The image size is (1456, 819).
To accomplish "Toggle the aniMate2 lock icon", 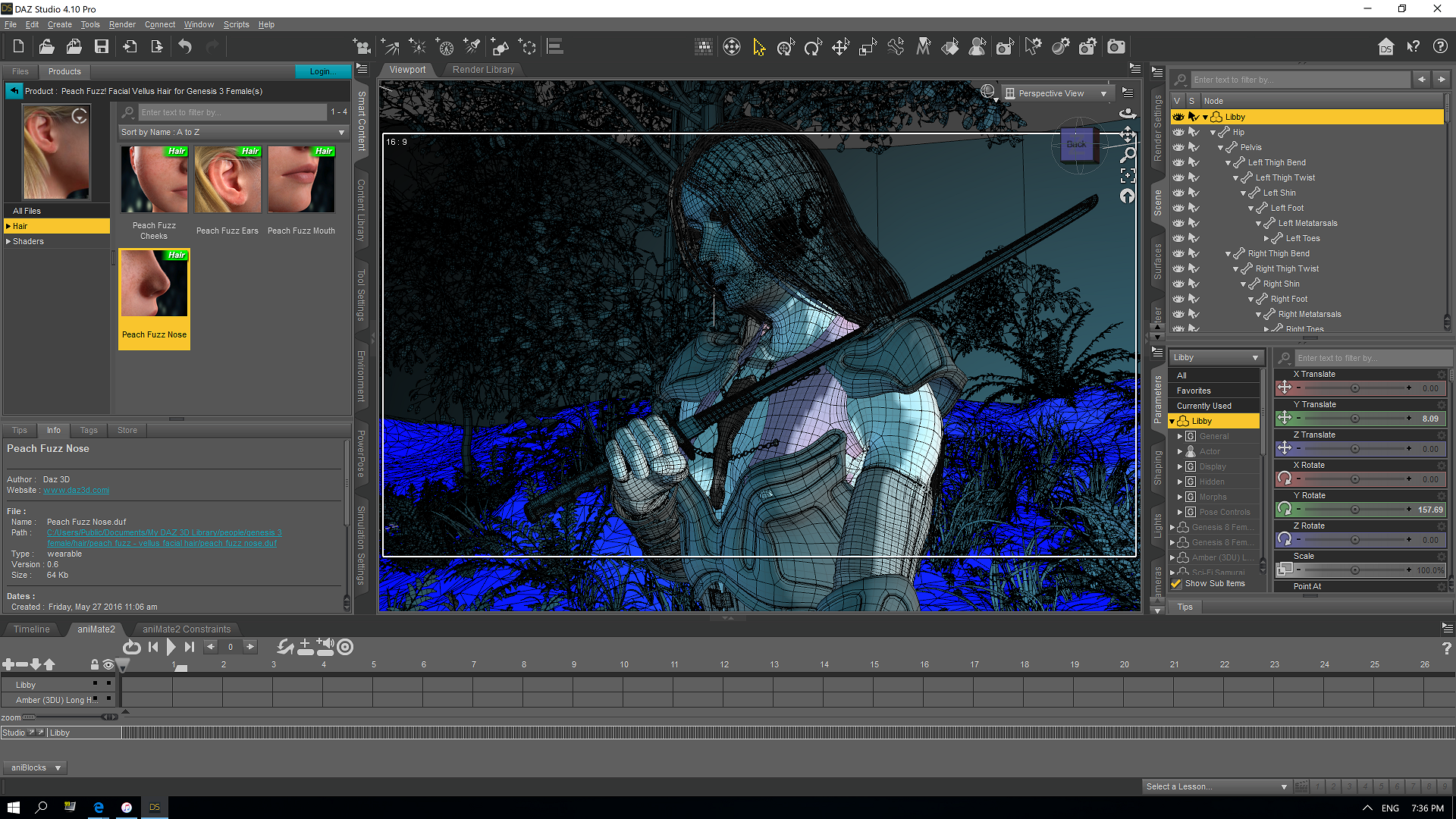I will point(95,664).
